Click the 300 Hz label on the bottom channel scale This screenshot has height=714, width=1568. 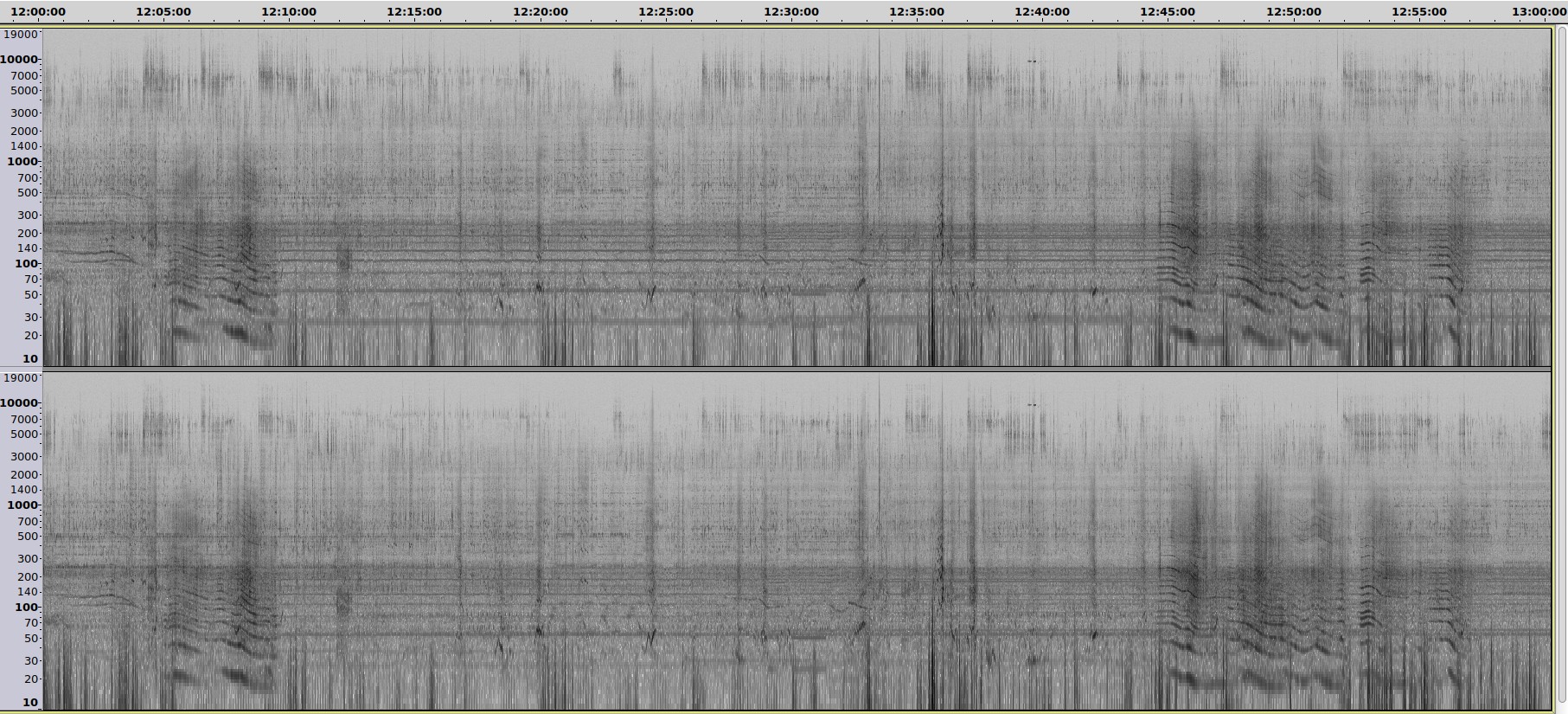click(29, 559)
